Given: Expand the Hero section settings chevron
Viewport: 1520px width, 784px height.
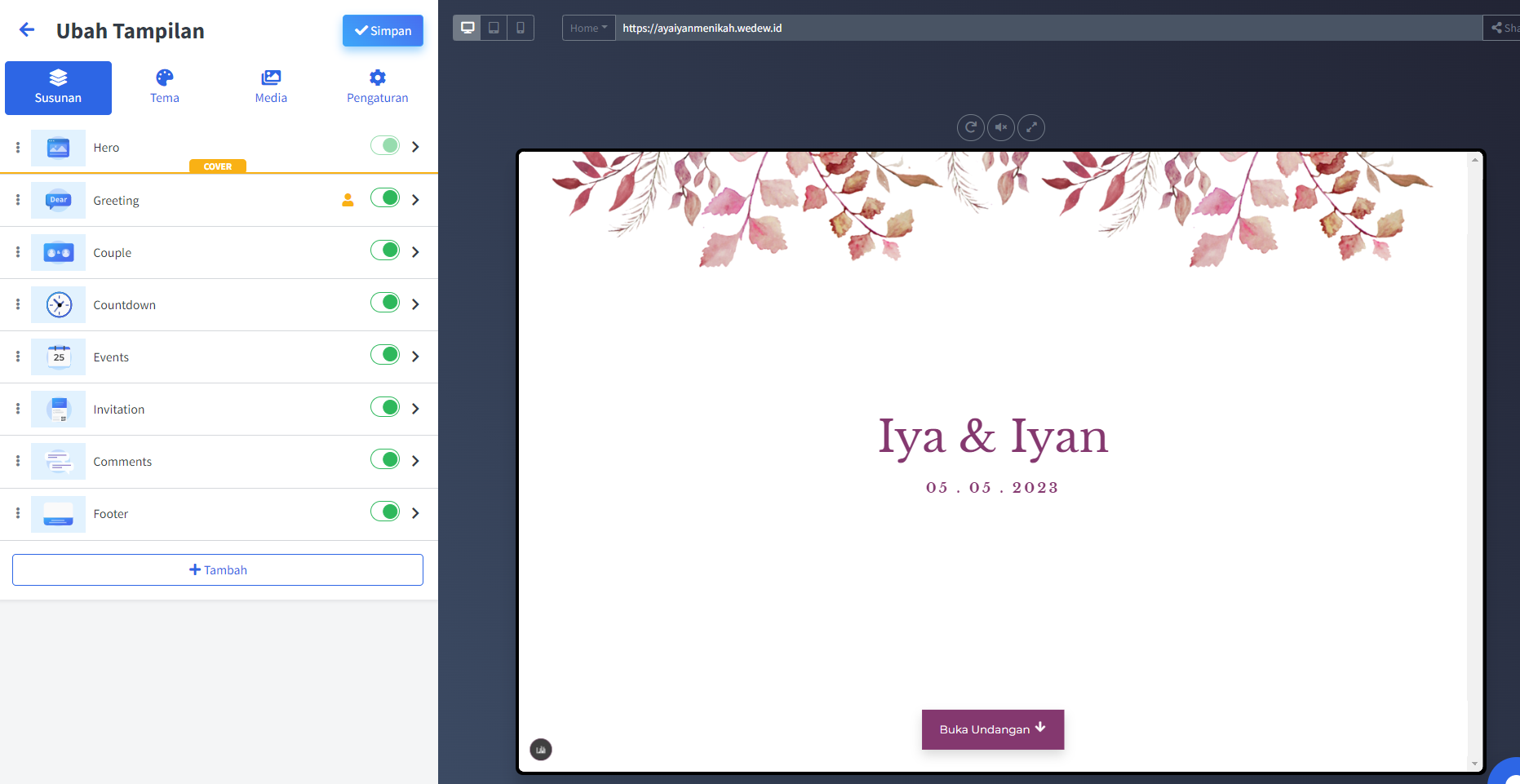Looking at the screenshot, I should (415, 147).
